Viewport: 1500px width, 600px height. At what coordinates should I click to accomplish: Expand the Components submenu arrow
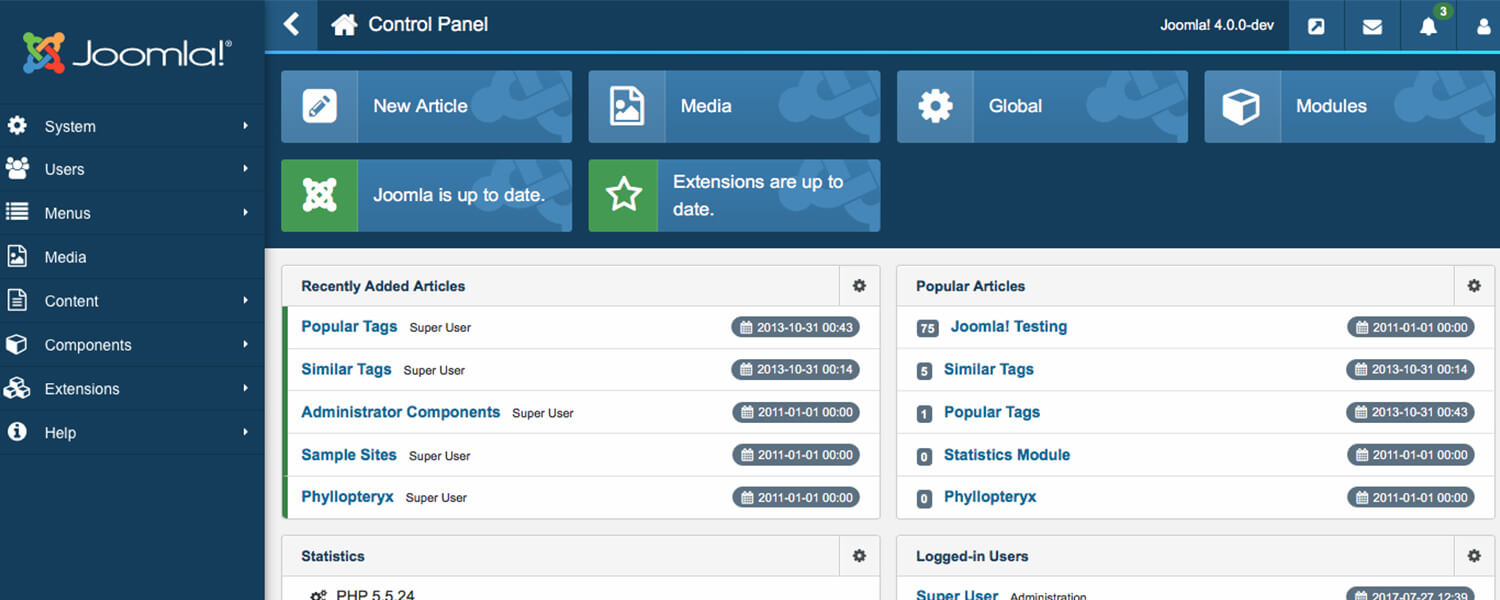[x=245, y=344]
